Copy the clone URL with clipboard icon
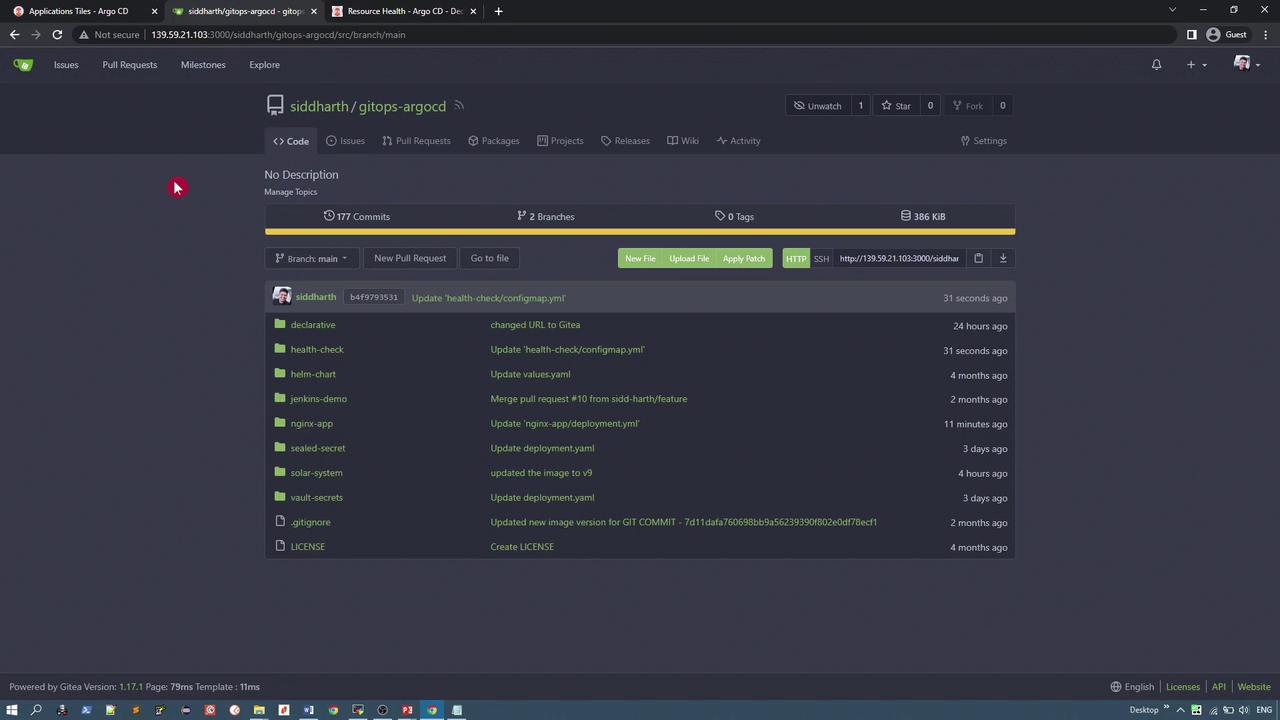This screenshot has height=720, width=1280. click(978, 258)
